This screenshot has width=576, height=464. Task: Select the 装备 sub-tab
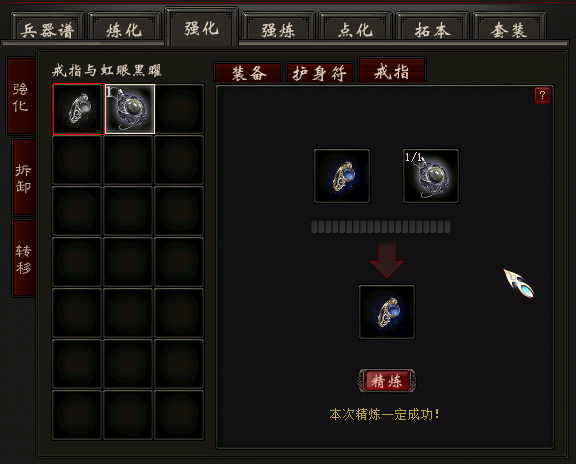pos(248,73)
